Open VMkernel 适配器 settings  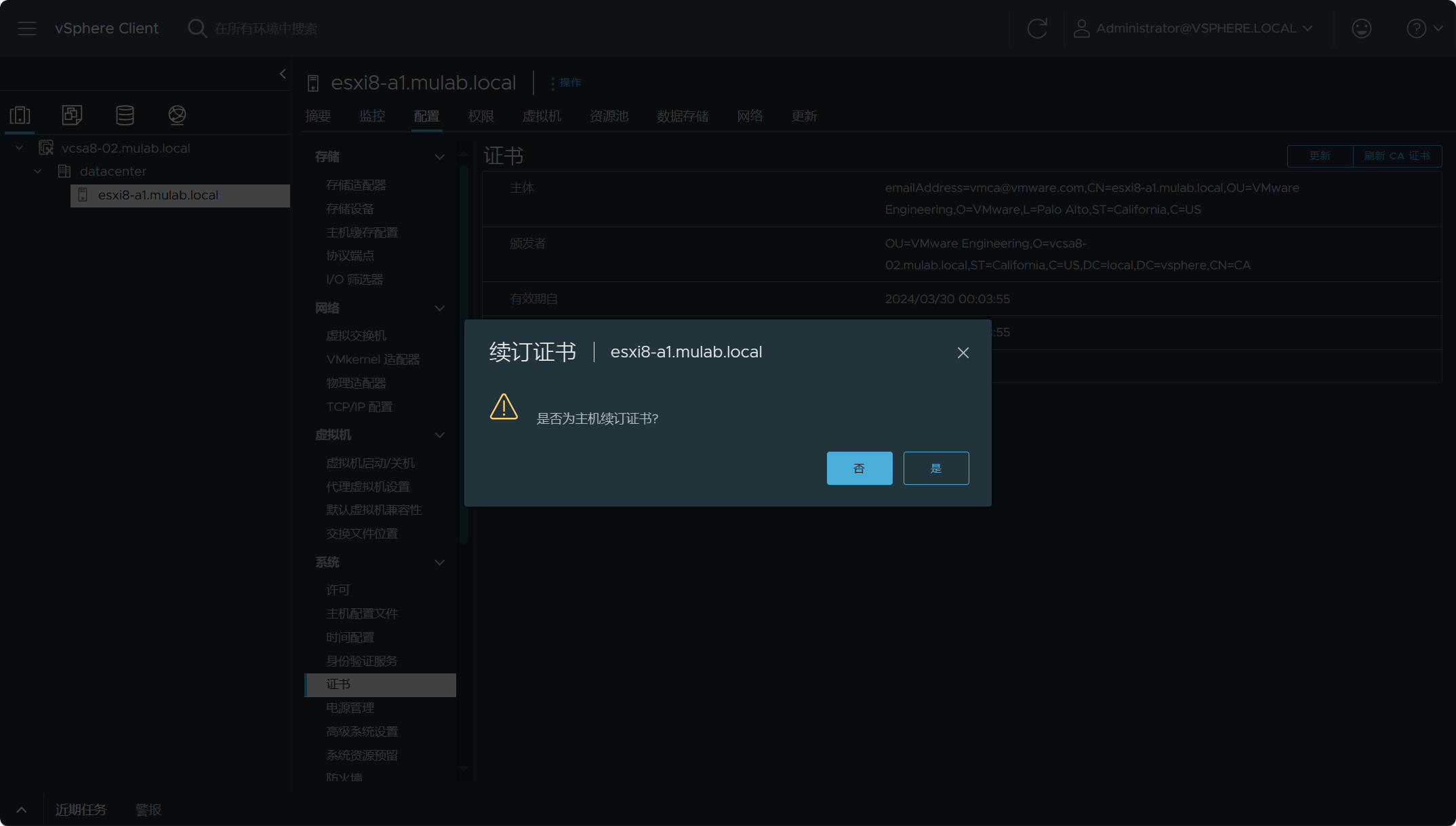tap(373, 359)
